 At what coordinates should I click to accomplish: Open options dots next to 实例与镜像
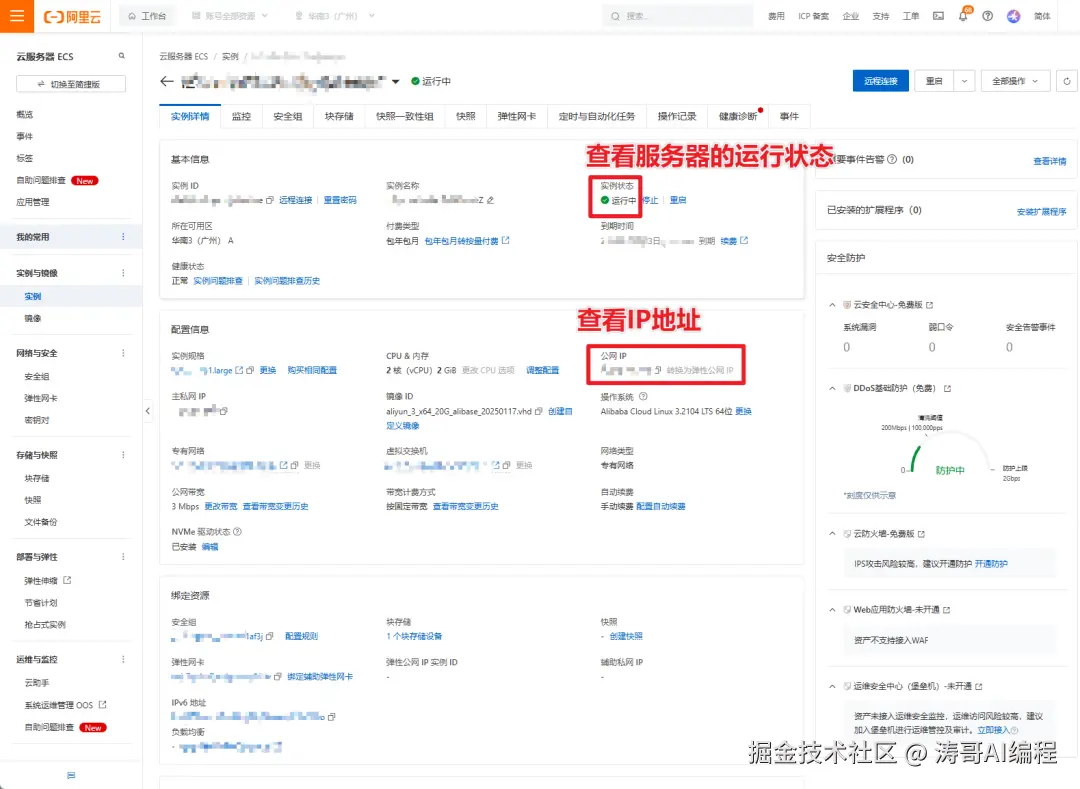pos(123,273)
